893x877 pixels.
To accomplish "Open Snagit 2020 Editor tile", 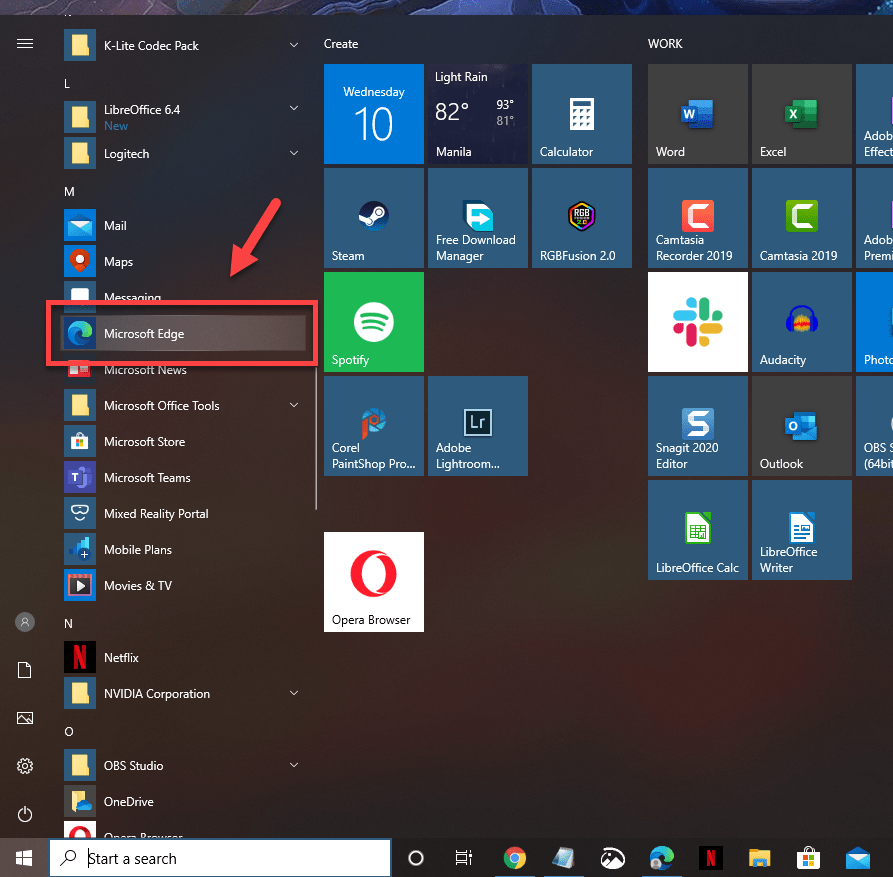I will [698, 426].
